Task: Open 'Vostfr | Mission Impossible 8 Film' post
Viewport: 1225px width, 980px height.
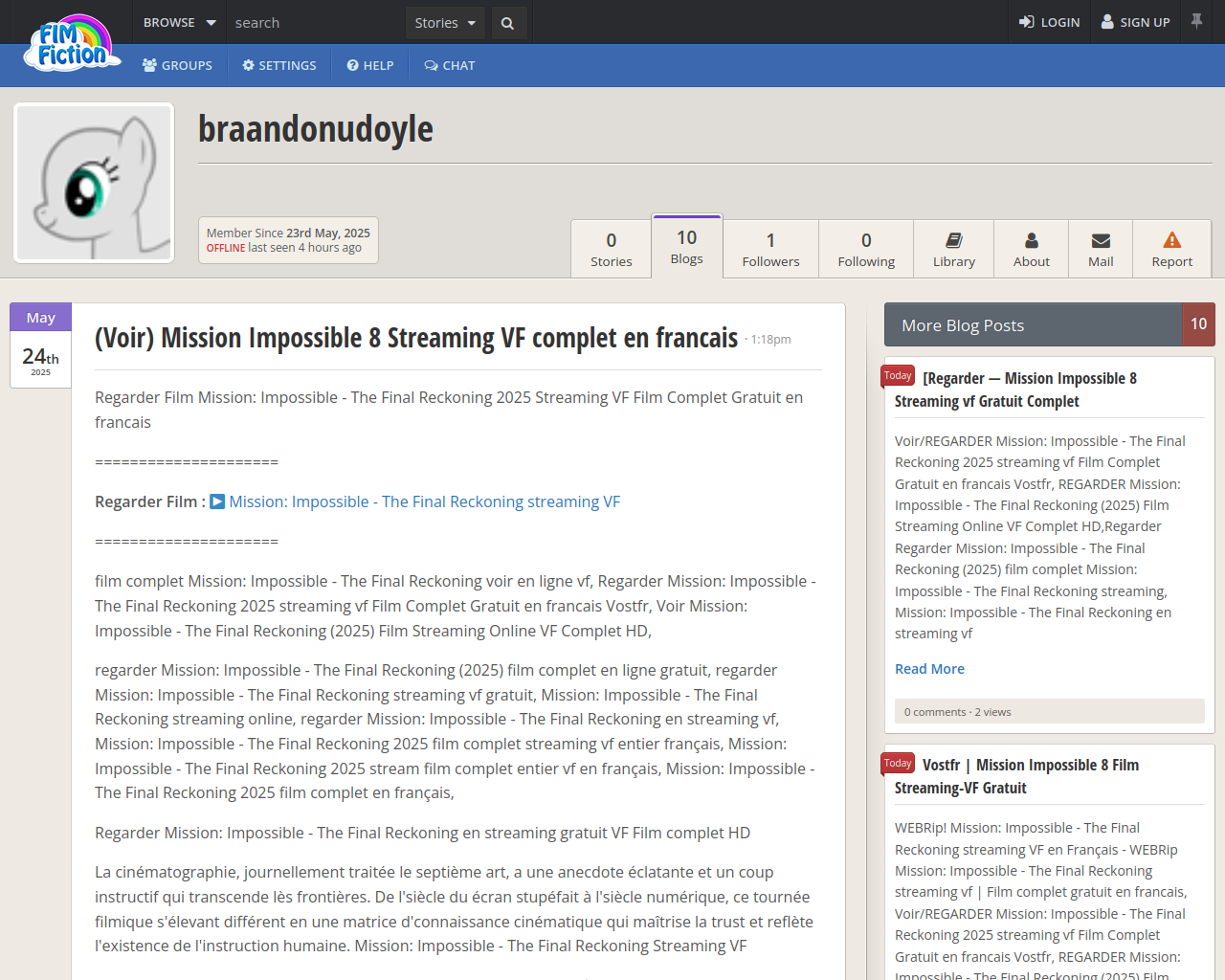Action: click(1016, 776)
